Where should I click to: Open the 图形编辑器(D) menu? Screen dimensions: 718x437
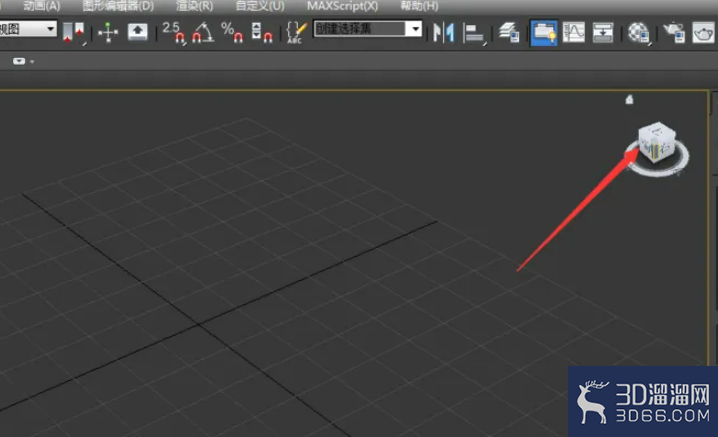pyautogui.click(x=118, y=6)
